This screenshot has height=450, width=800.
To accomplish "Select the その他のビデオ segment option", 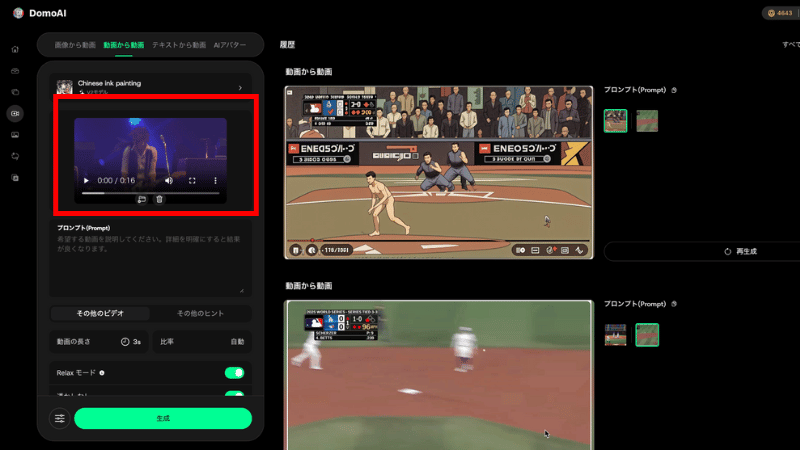I will click(x=101, y=313).
